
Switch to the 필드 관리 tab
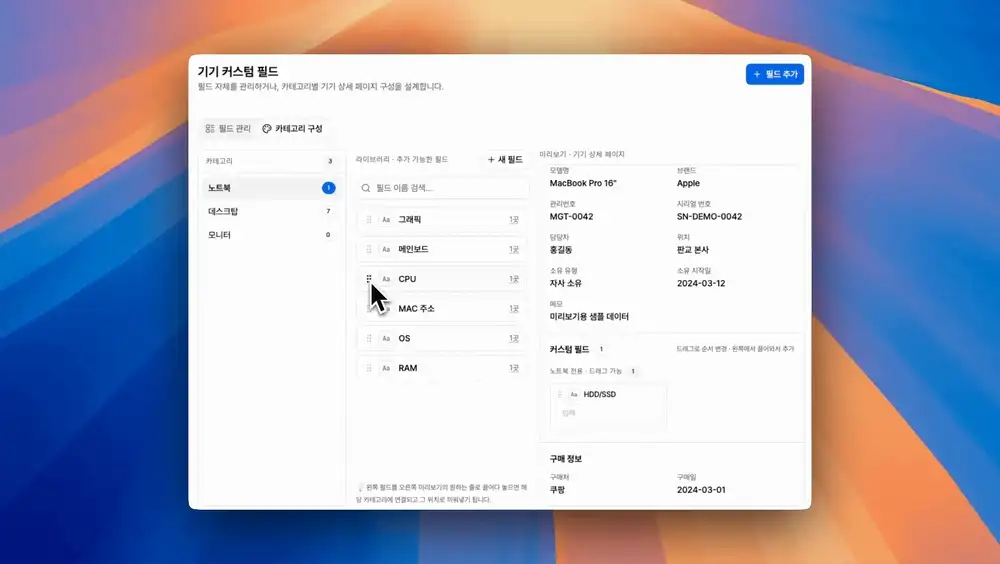pyautogui.click(x=228, y=128)
